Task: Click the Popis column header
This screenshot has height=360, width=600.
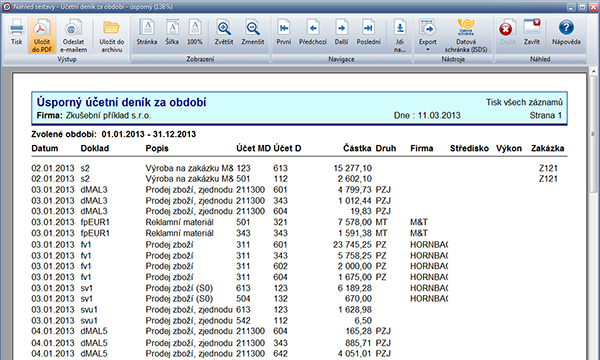Action: point(157,148)
